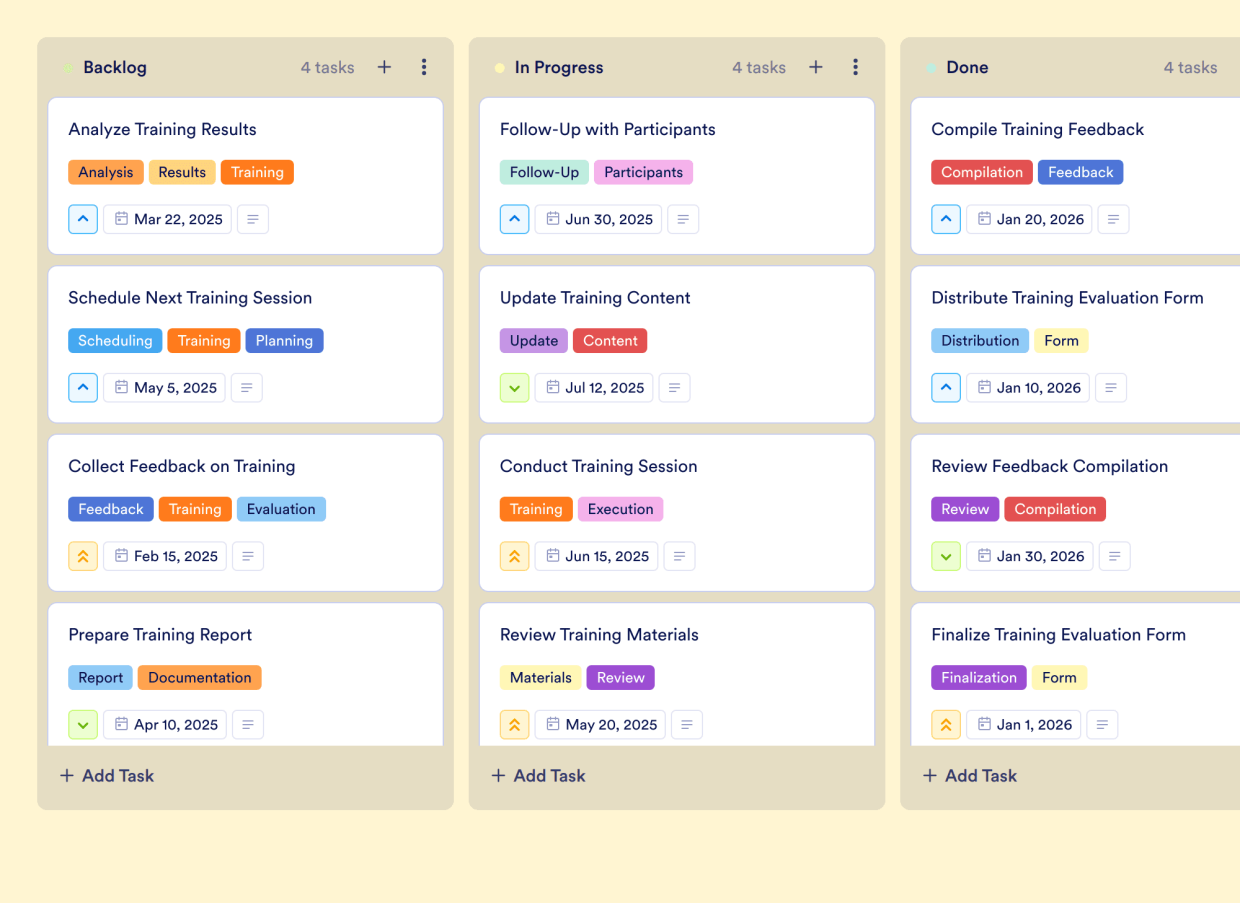Image resolution: width=1240 pixels, height=903 pixels.
Task: Click the description icon on Finalize Training Evaluation Form
Action: coord(1103,724)
